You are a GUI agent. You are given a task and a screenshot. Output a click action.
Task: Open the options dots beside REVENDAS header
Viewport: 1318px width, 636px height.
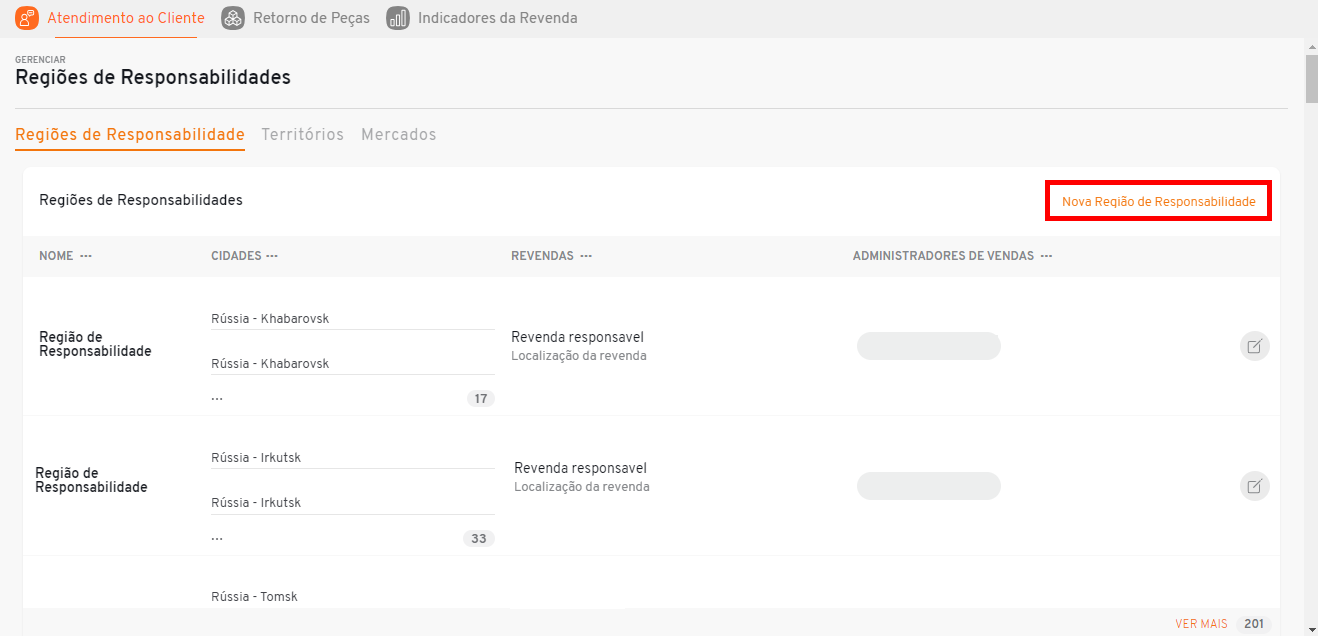(x=586, y=256)
